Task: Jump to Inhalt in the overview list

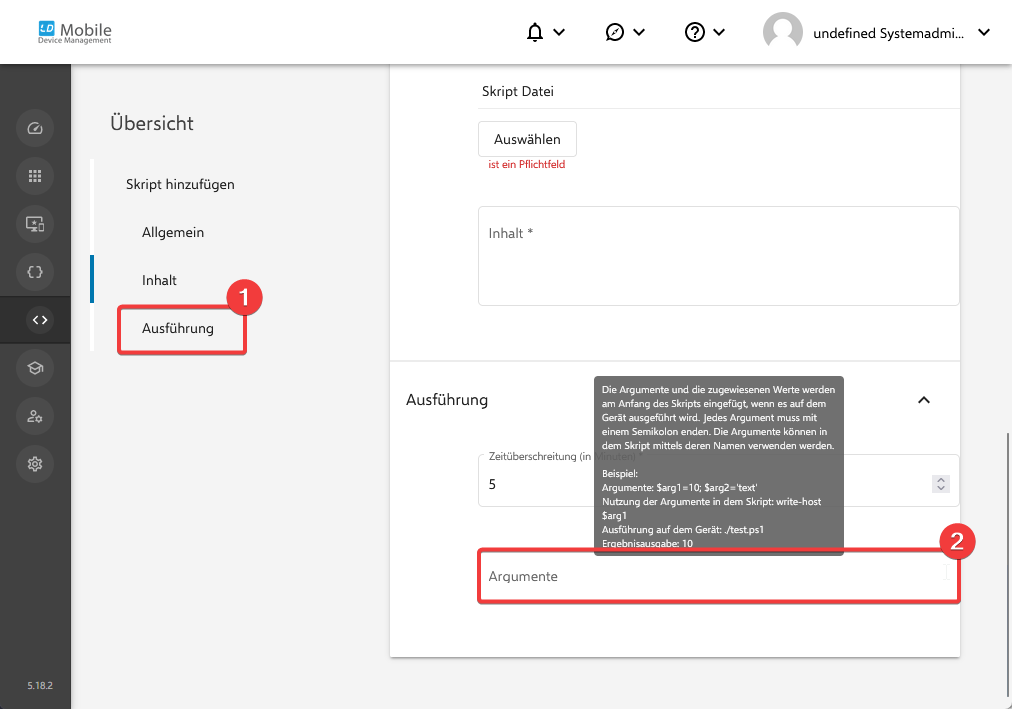Action: click(x=159, y=280)
